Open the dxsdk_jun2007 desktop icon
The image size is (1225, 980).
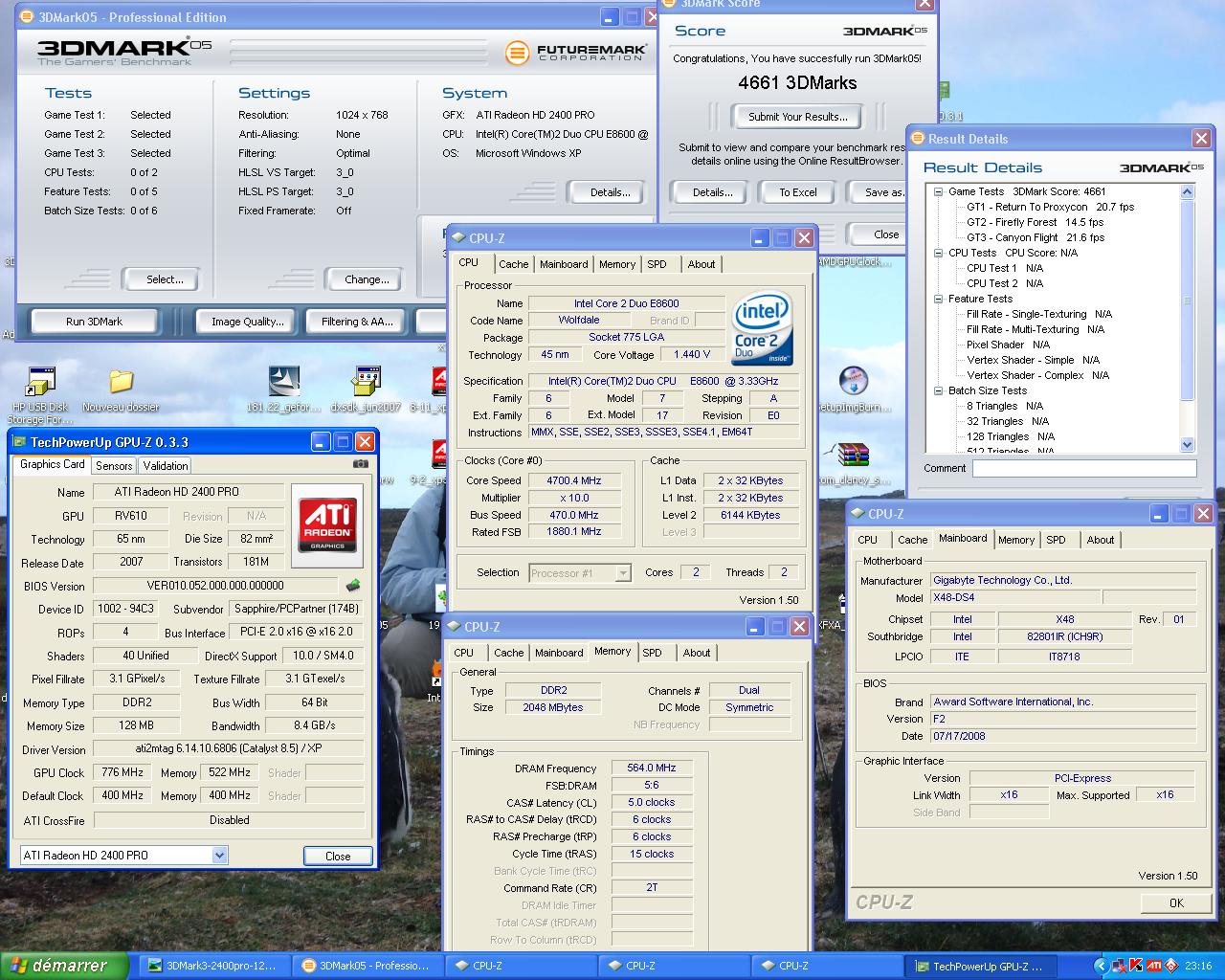366,390
